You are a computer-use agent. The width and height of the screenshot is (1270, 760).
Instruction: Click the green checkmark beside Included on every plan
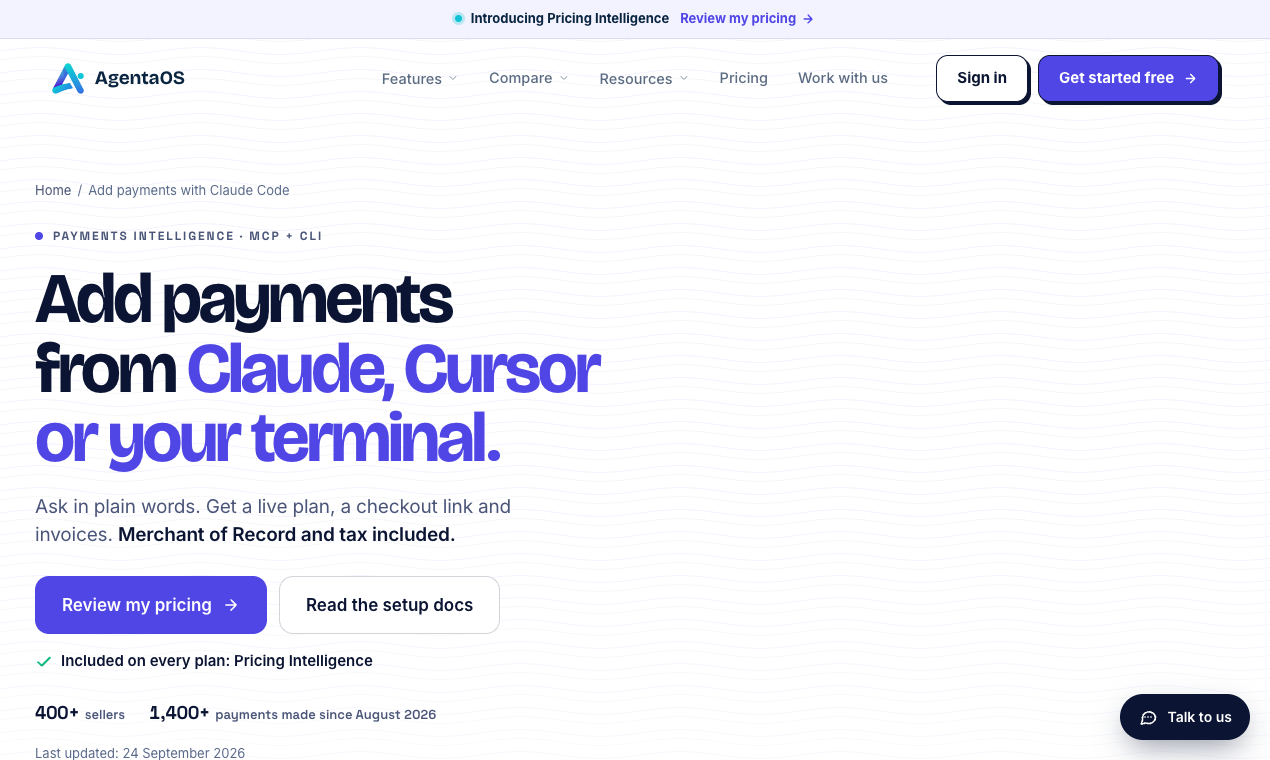tap(43, 661)
